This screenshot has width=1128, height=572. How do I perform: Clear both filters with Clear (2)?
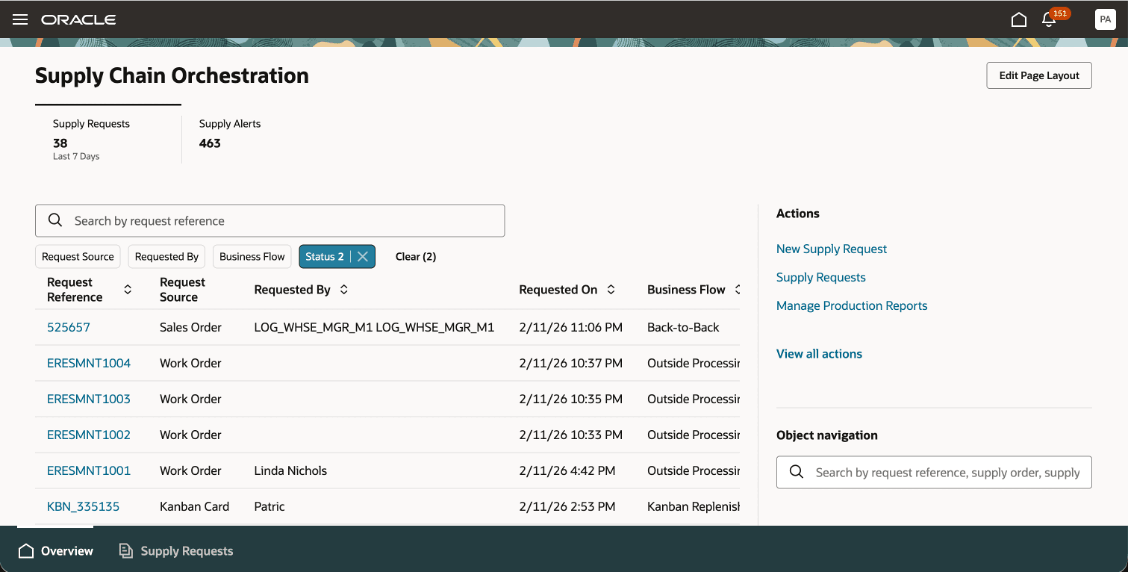point(416,256)
